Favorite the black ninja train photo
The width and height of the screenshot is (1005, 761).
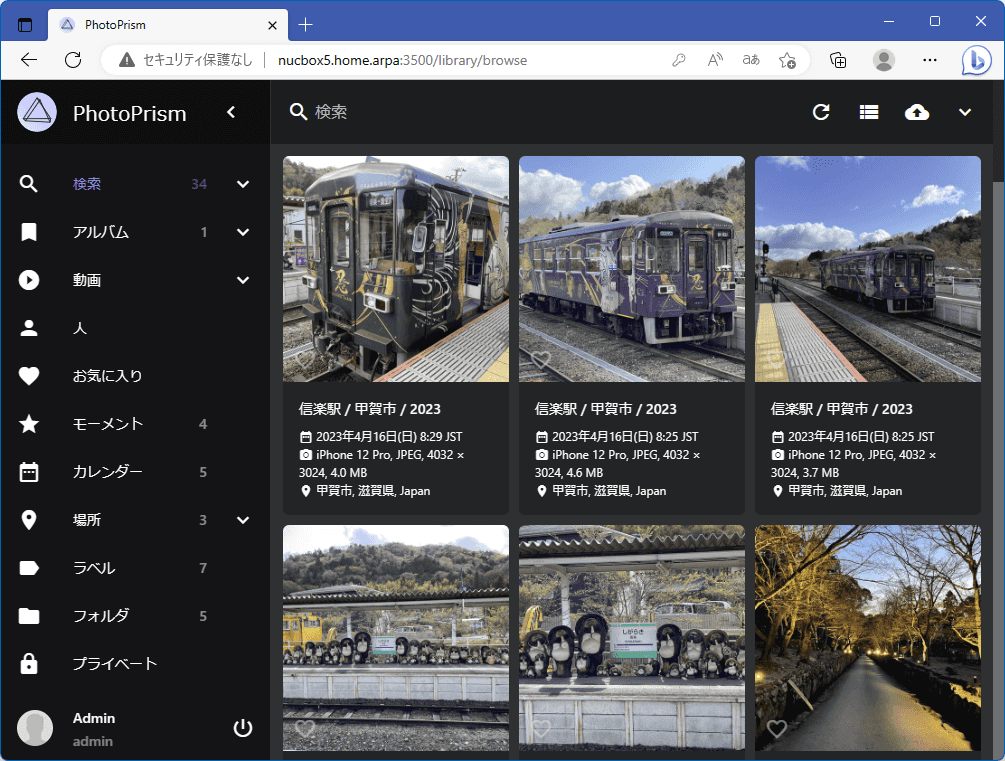pos(304,360)
